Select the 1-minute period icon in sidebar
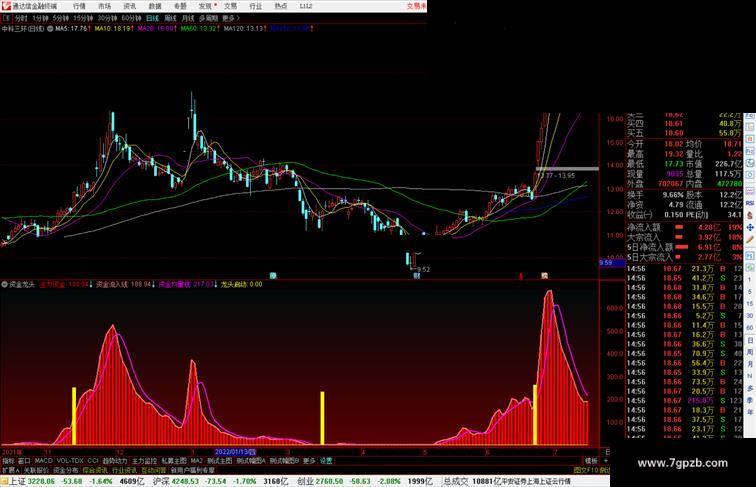Viewport: 756px width, 487px height. coord(750,280)
